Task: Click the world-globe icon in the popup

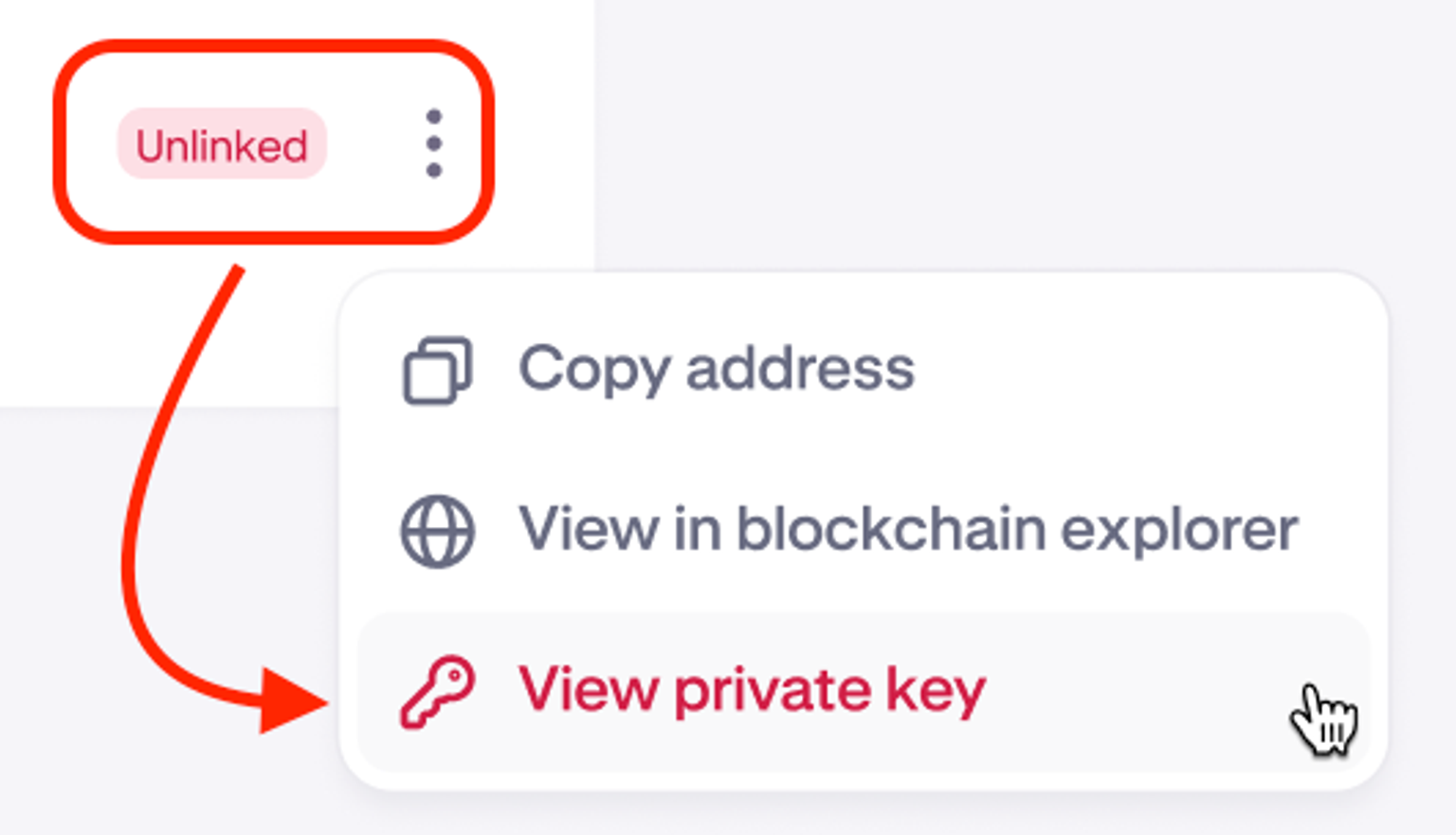Action: tap(437, 531)
